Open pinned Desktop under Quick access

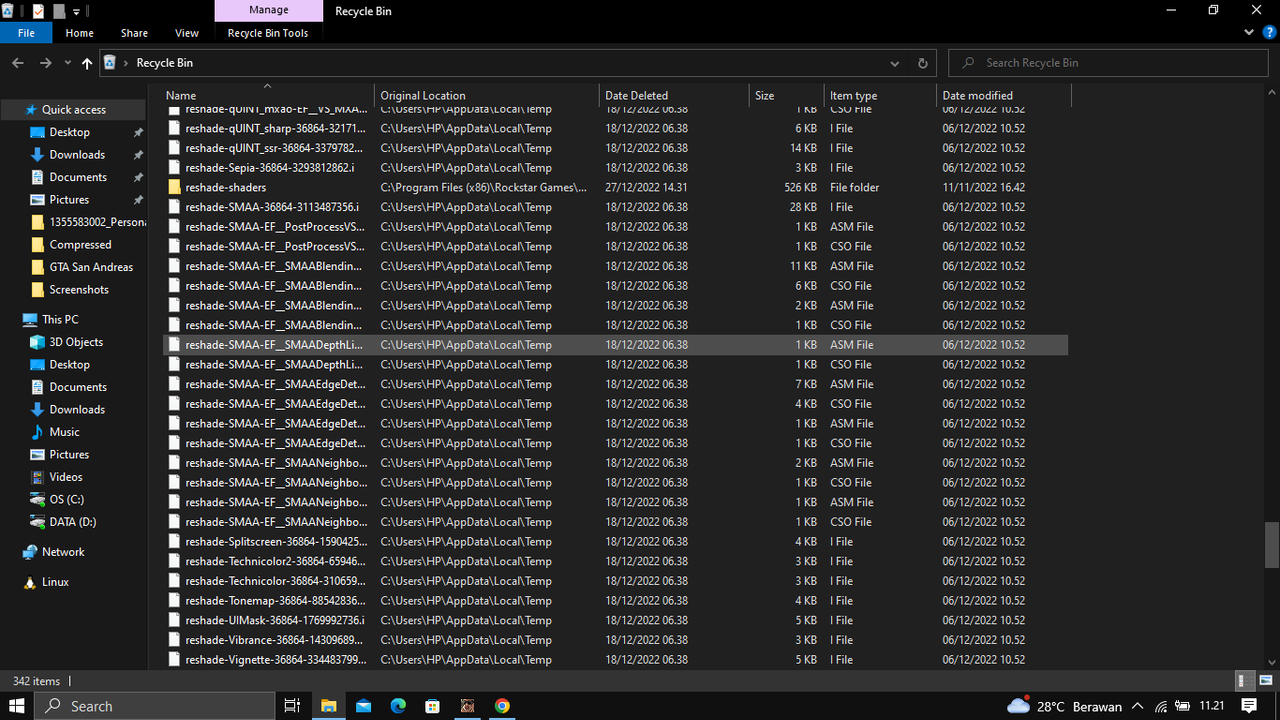click(69, 132)
